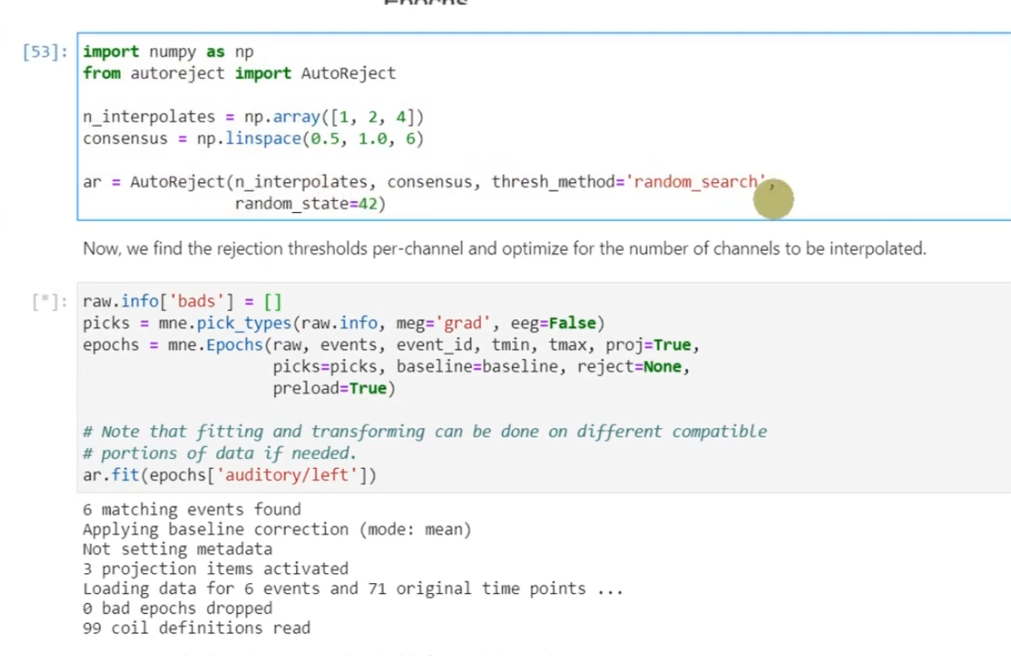
Task: Select the '6 matching events found' output line
Action: pos(190,509)
